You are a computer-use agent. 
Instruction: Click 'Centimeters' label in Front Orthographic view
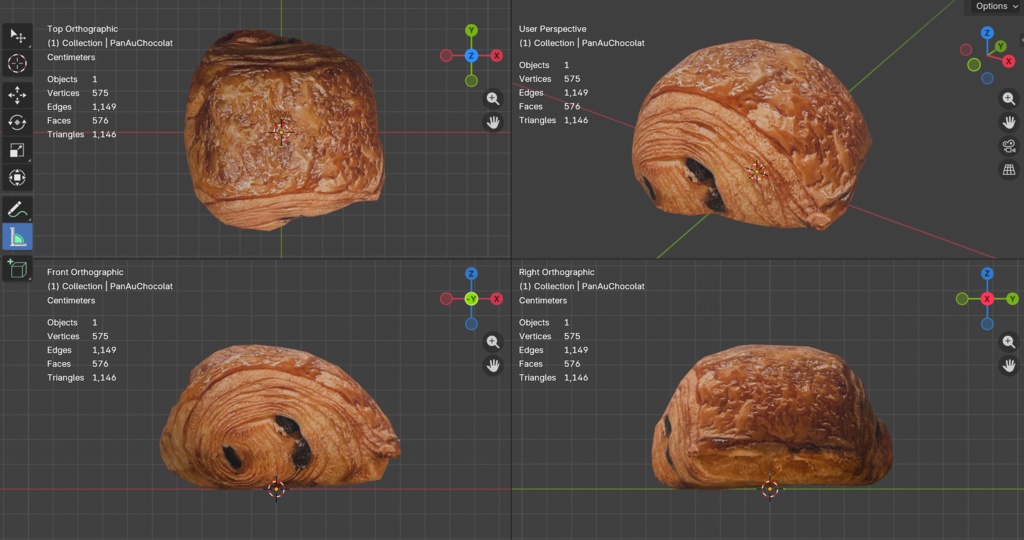click(71, 300)
